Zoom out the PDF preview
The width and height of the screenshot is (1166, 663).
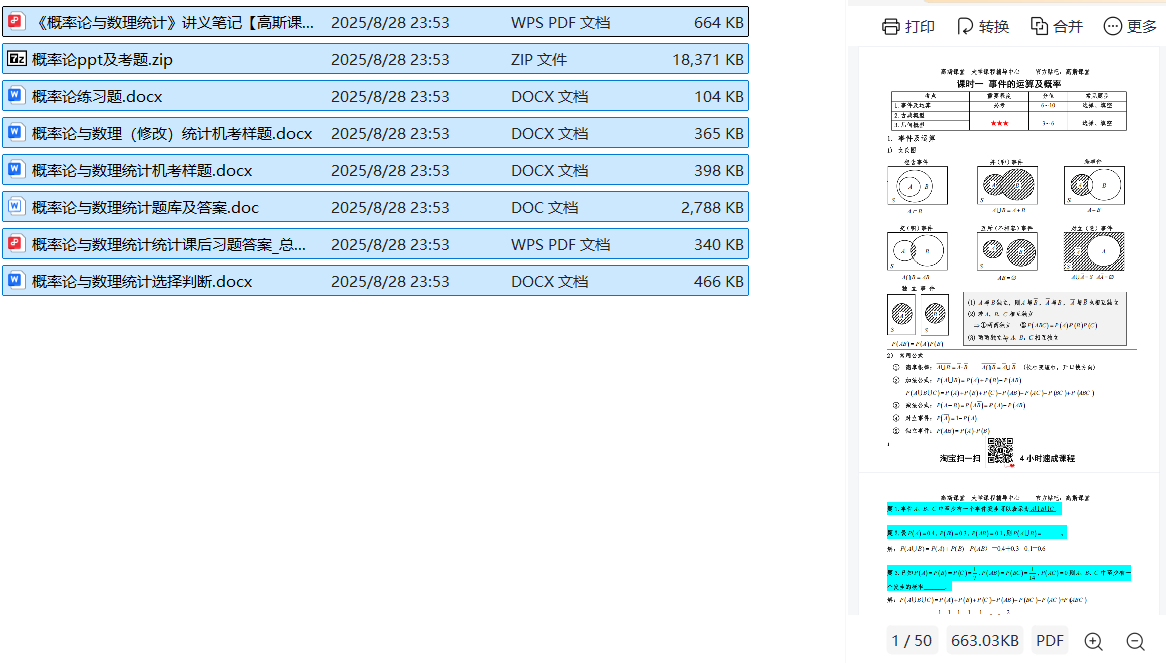(1135, 641)
